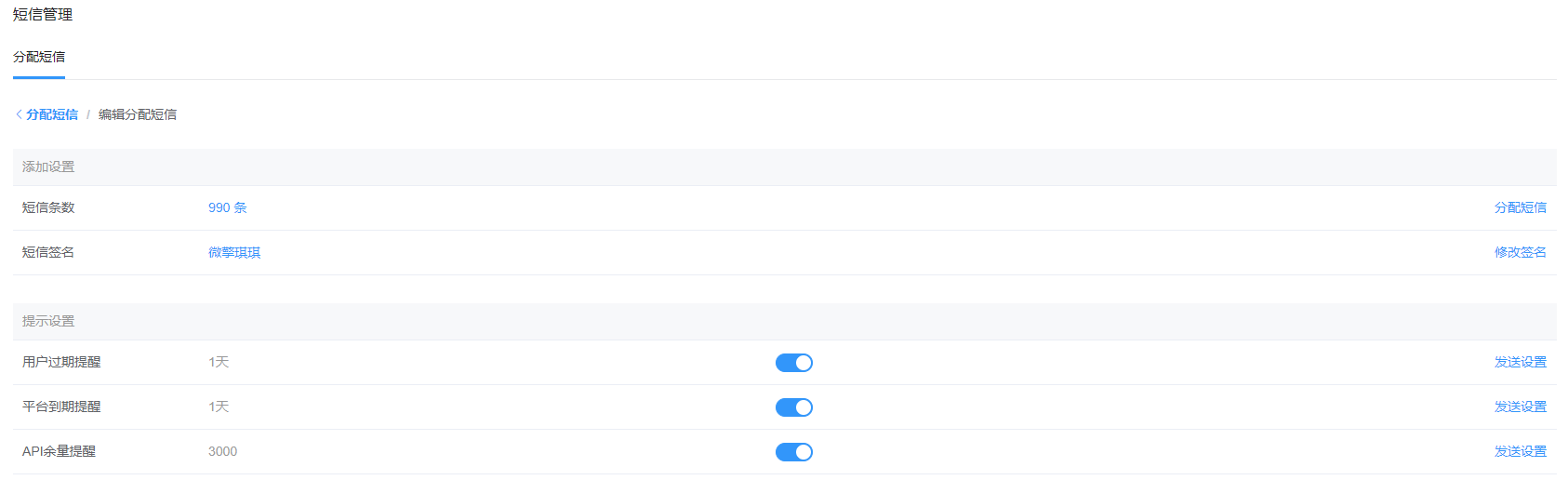Click 分配短信 action in 短信条数 row
The height and width of the screenshot is (480, 1568).
pyautogui.click(x=1521, y=207)
